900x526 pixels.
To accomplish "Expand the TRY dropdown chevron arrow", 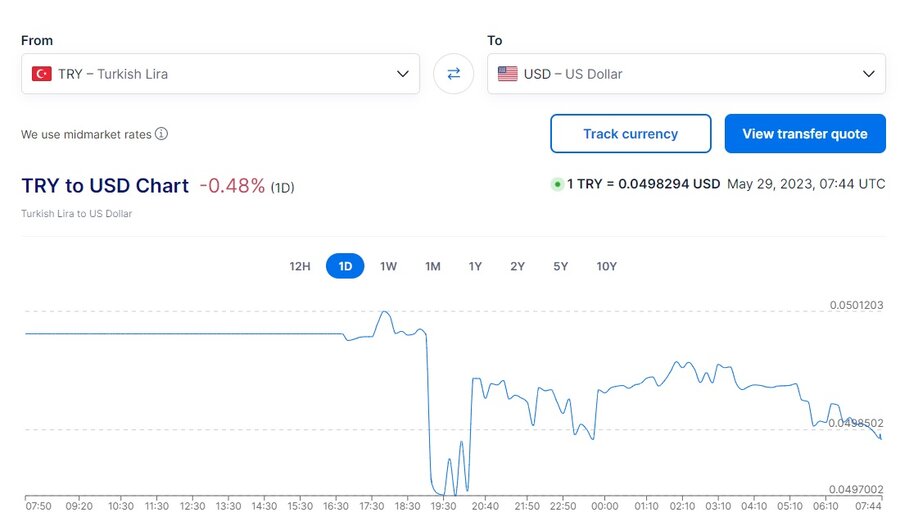I will pyautogui.click(x=403, y=74).
